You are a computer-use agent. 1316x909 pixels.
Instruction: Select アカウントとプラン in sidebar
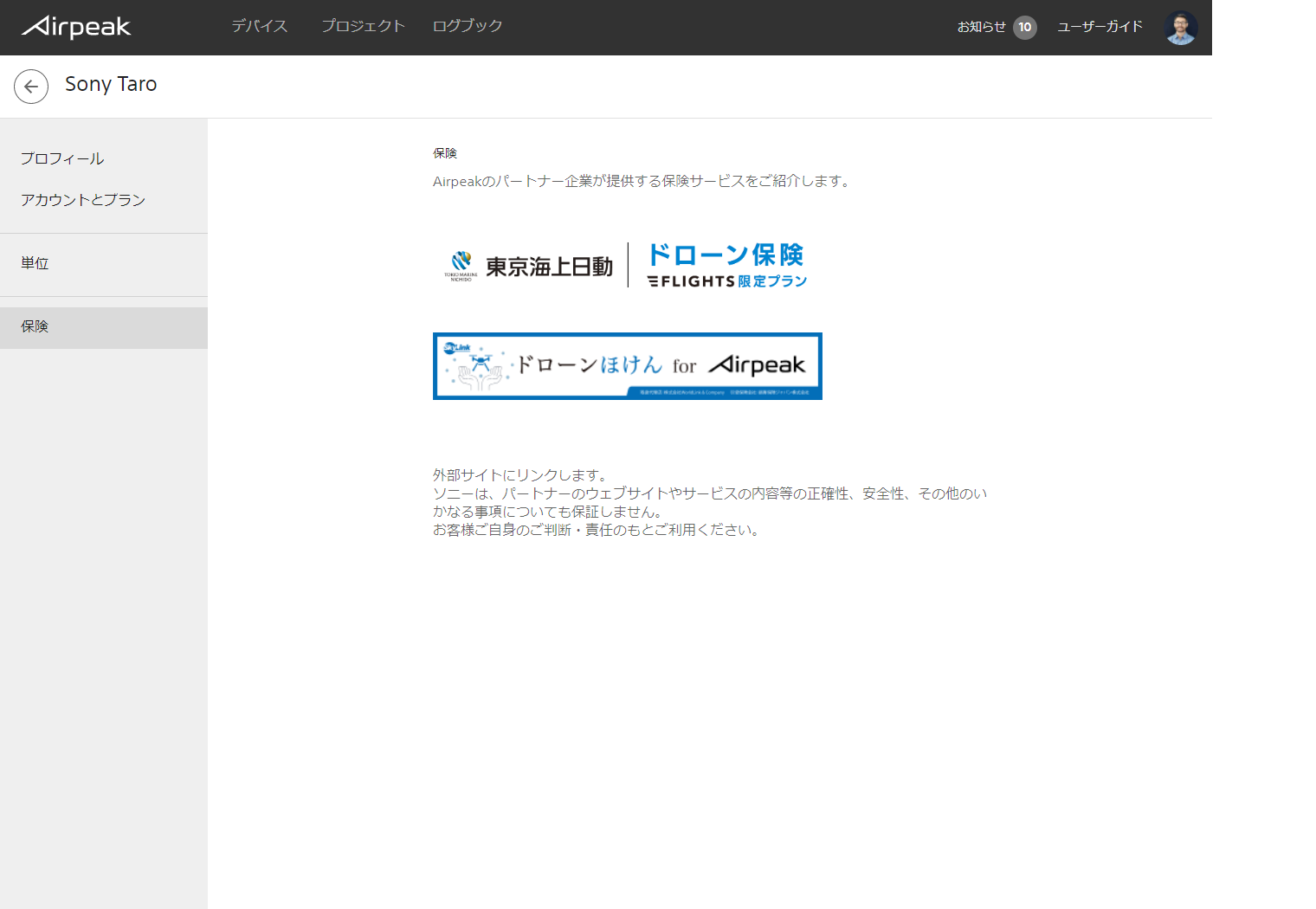[x=104, y=200]
